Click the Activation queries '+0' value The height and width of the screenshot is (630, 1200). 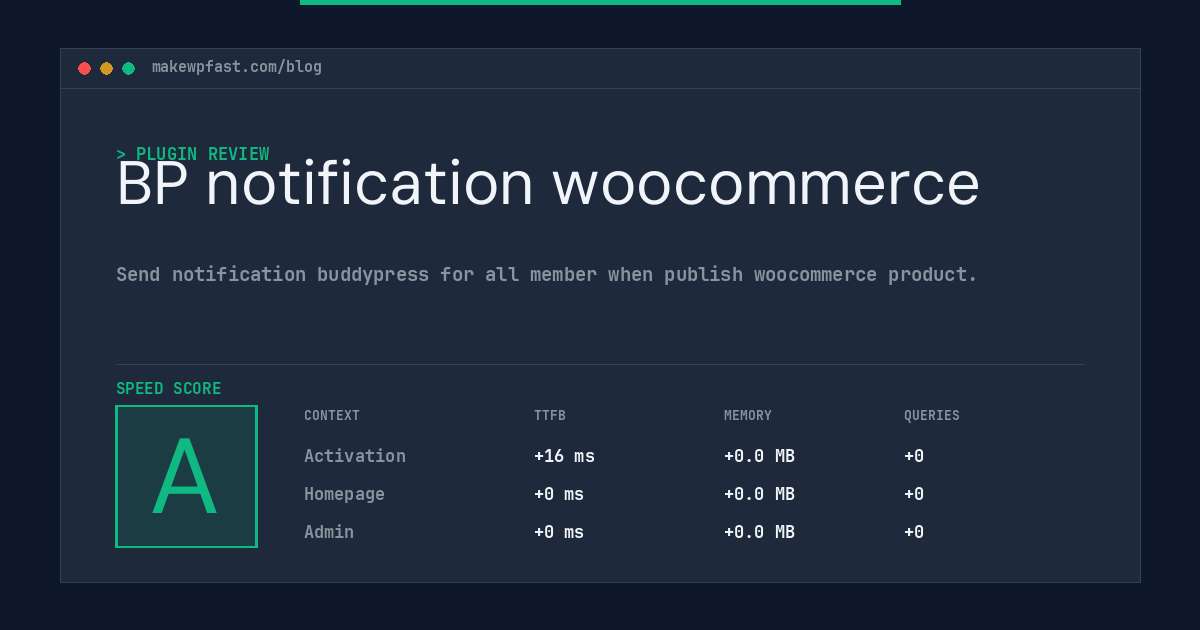click(914, 456)
